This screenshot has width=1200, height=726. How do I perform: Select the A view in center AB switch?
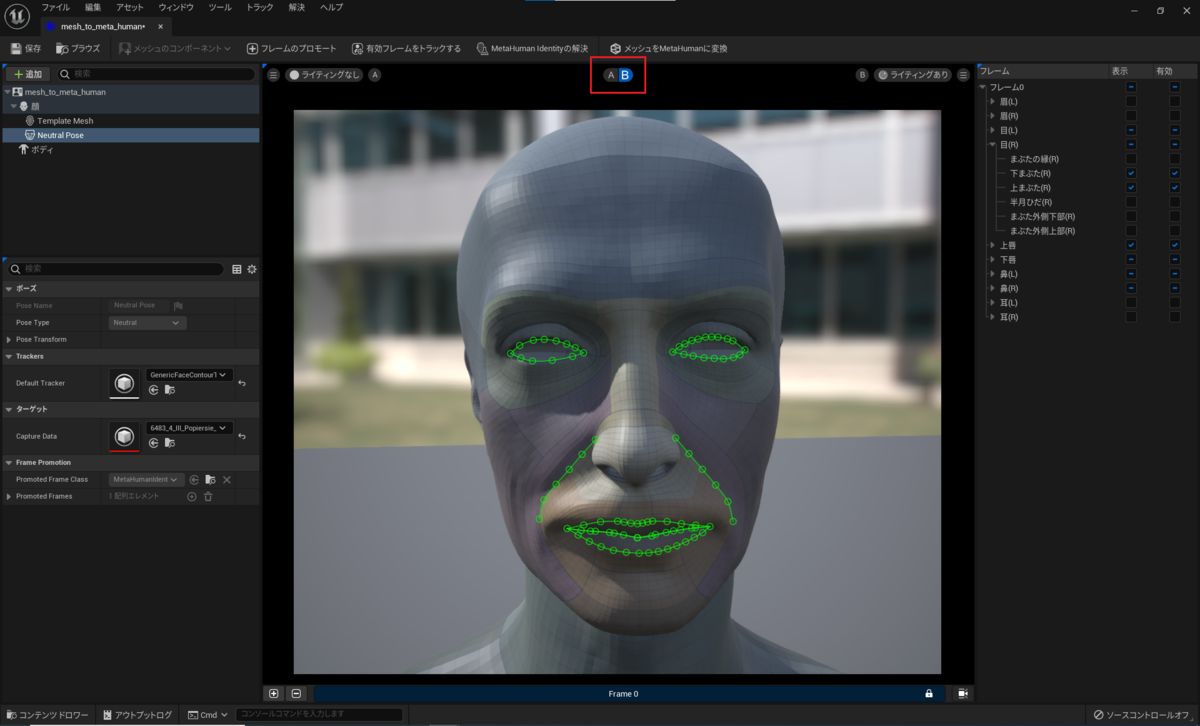pyautogui.click(x=610, y=75)
